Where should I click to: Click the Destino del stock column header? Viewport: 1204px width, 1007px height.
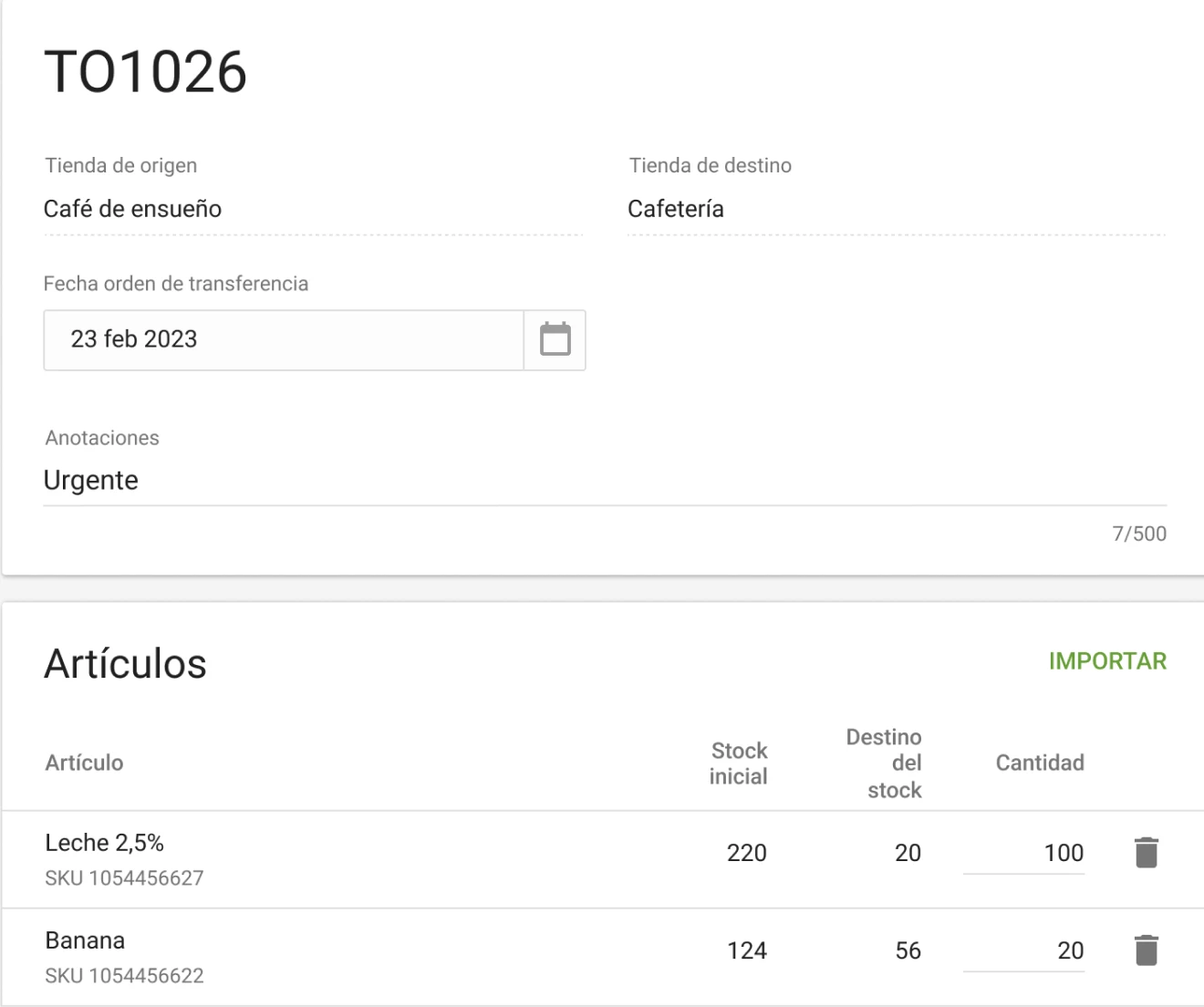click(884, 762)
